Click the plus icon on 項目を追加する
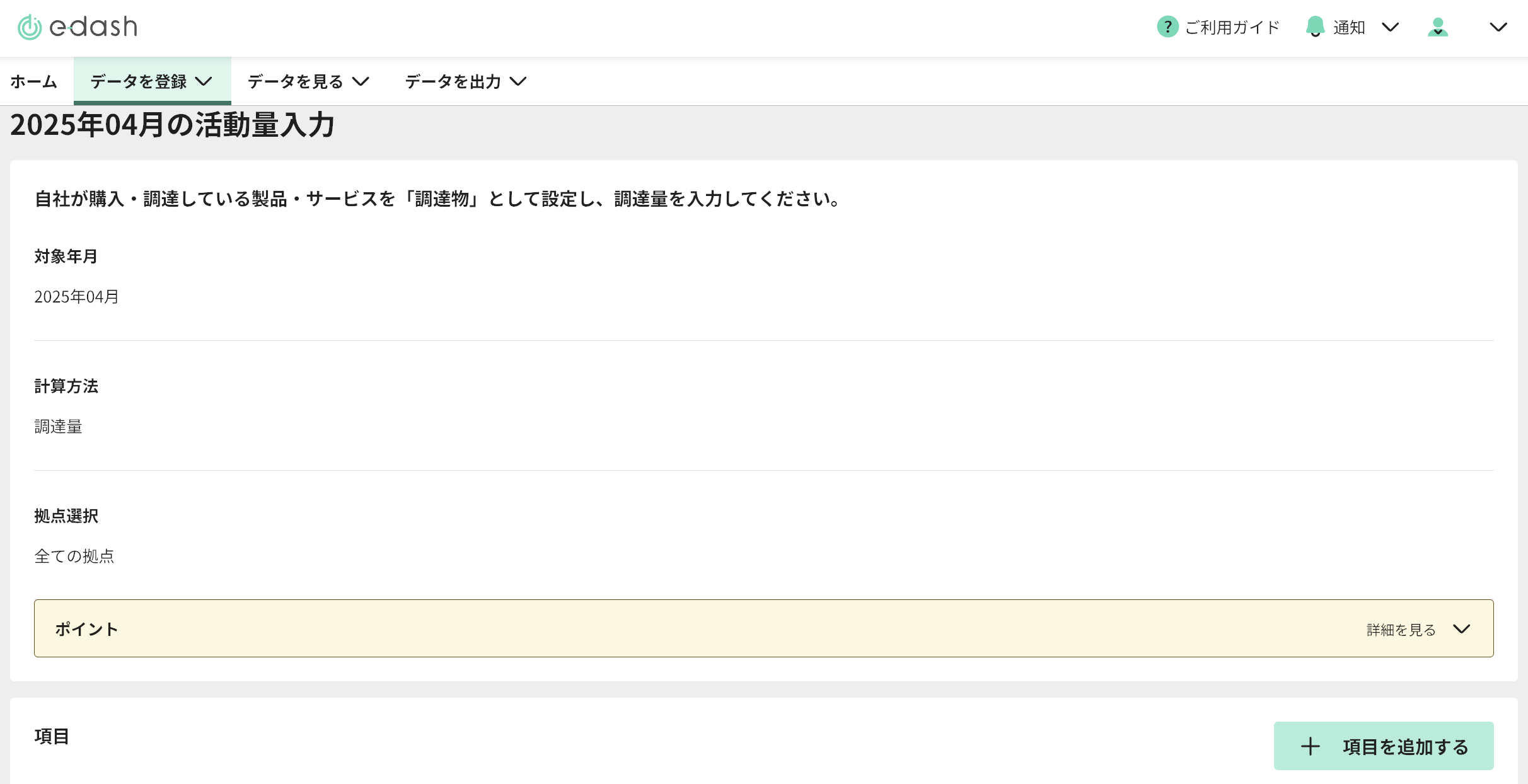Screen dimensions: 1528x784 (1311, 746)
